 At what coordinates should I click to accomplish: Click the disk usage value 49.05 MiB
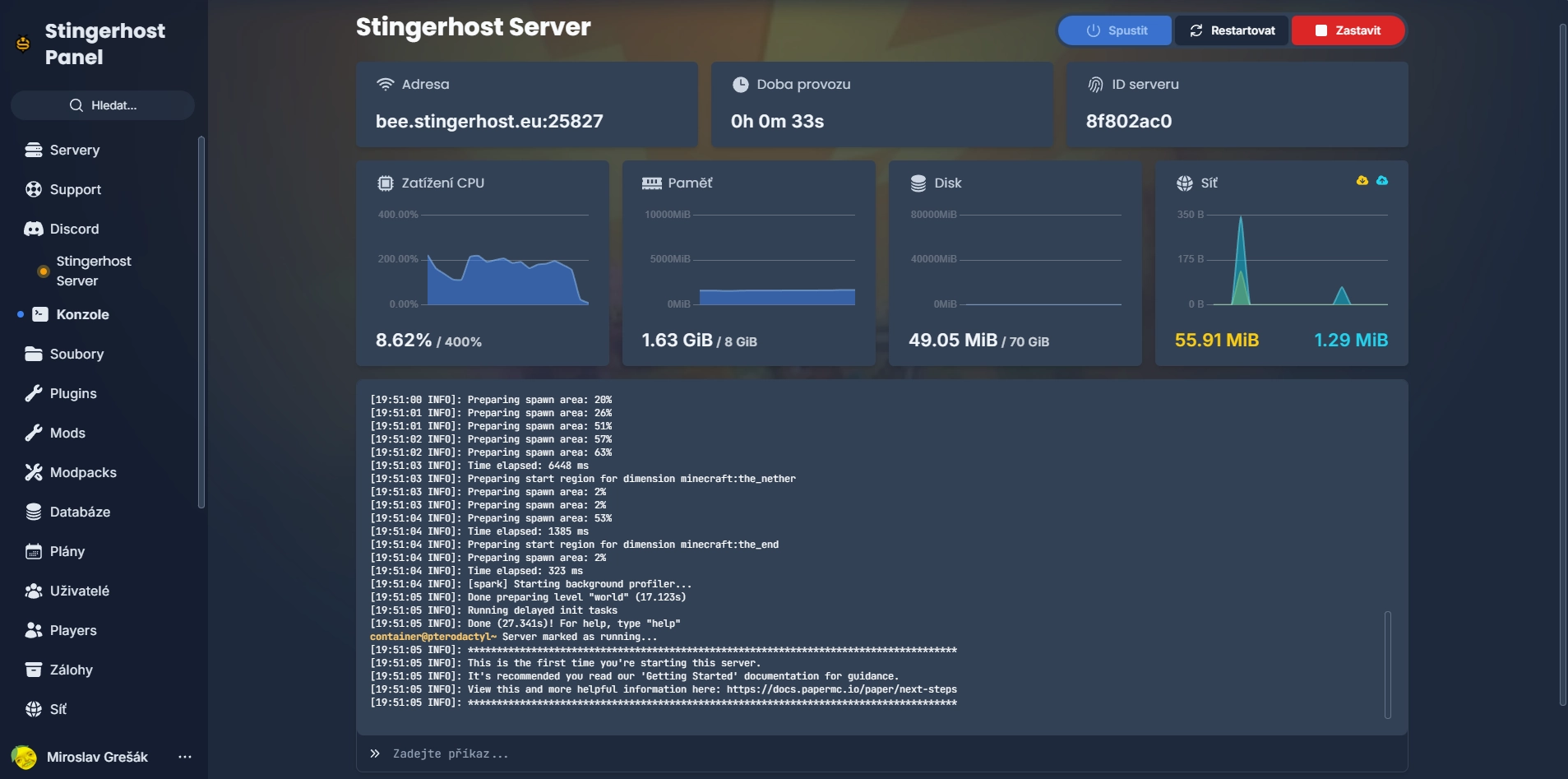click(x=953, y=340)
